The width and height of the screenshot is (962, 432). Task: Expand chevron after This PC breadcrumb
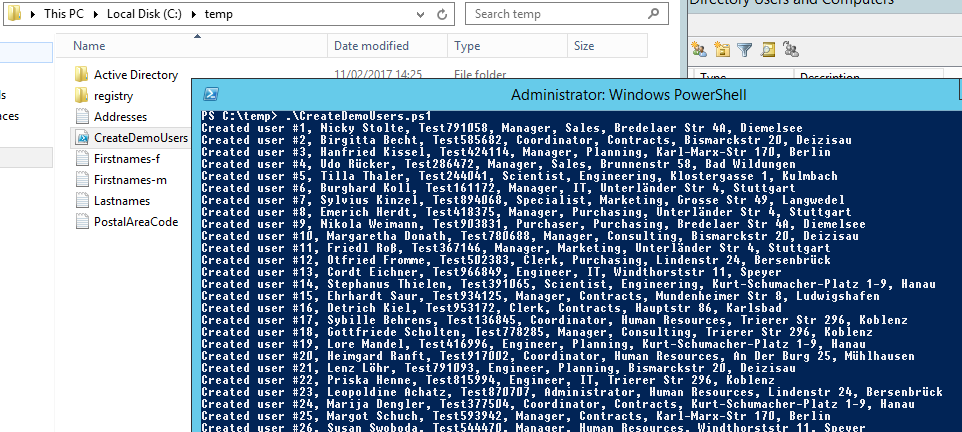[x=96, y=14]
